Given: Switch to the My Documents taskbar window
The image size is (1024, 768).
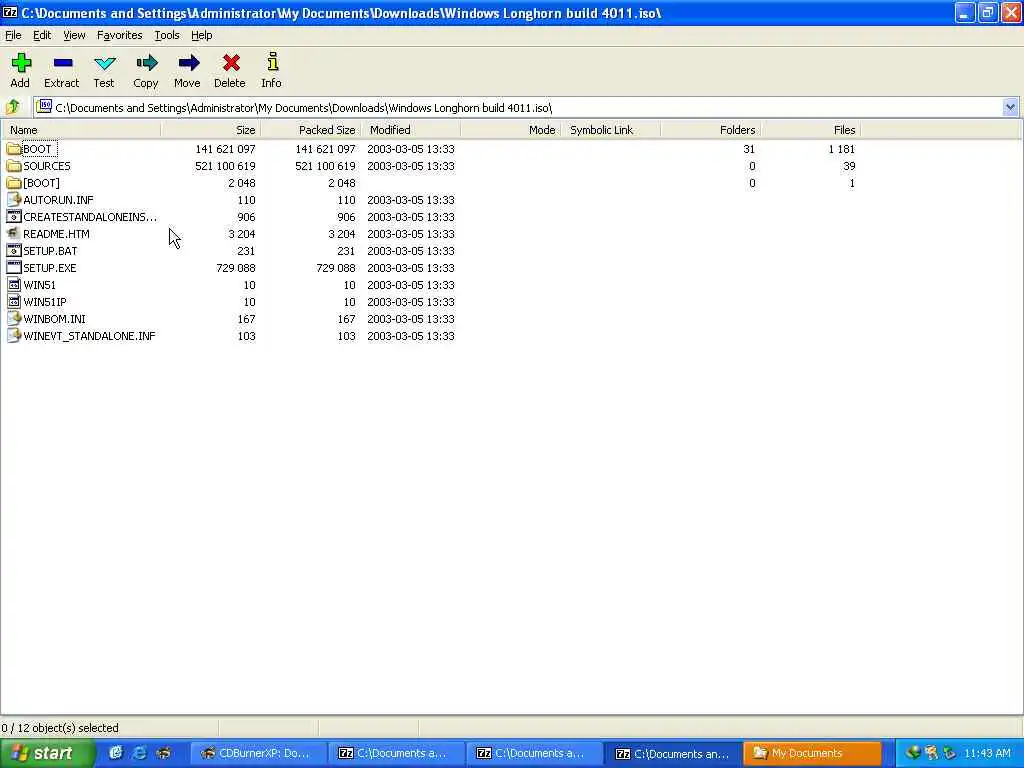Looking at the screenshot, I should coord(812,753).
